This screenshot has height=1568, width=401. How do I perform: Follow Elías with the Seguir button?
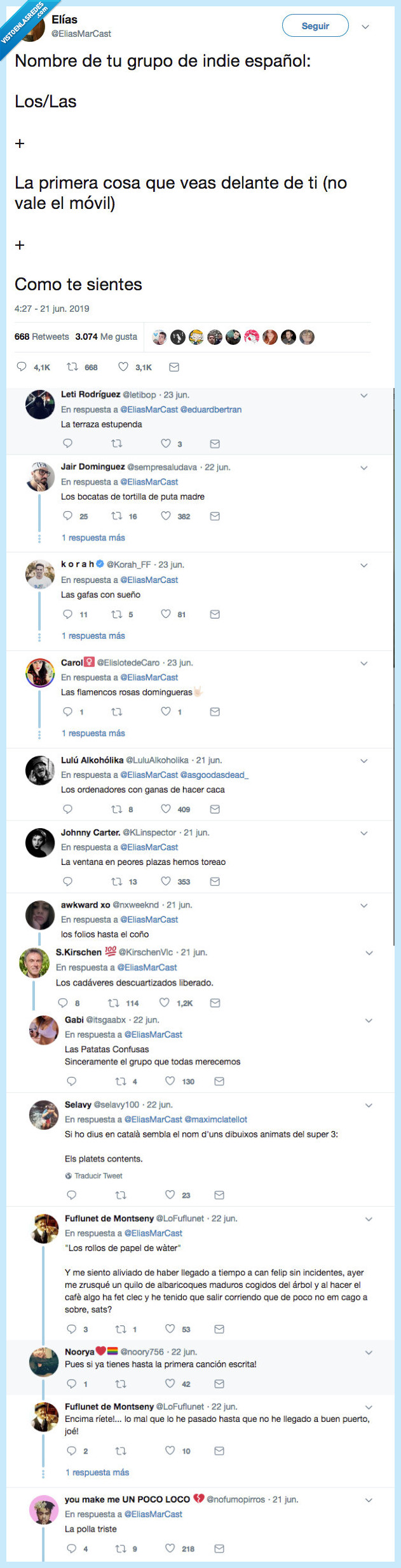(x=315, y=26)
